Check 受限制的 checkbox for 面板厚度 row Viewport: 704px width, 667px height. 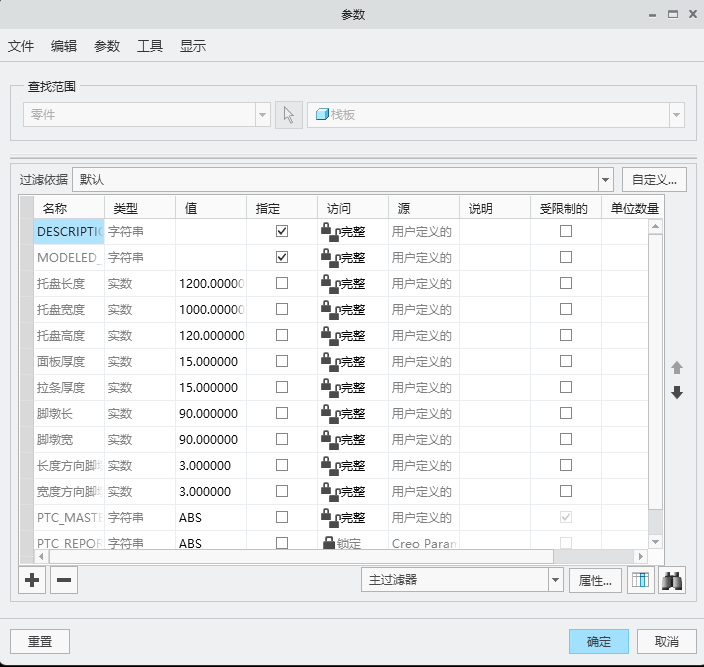click(x=566, y=361)
